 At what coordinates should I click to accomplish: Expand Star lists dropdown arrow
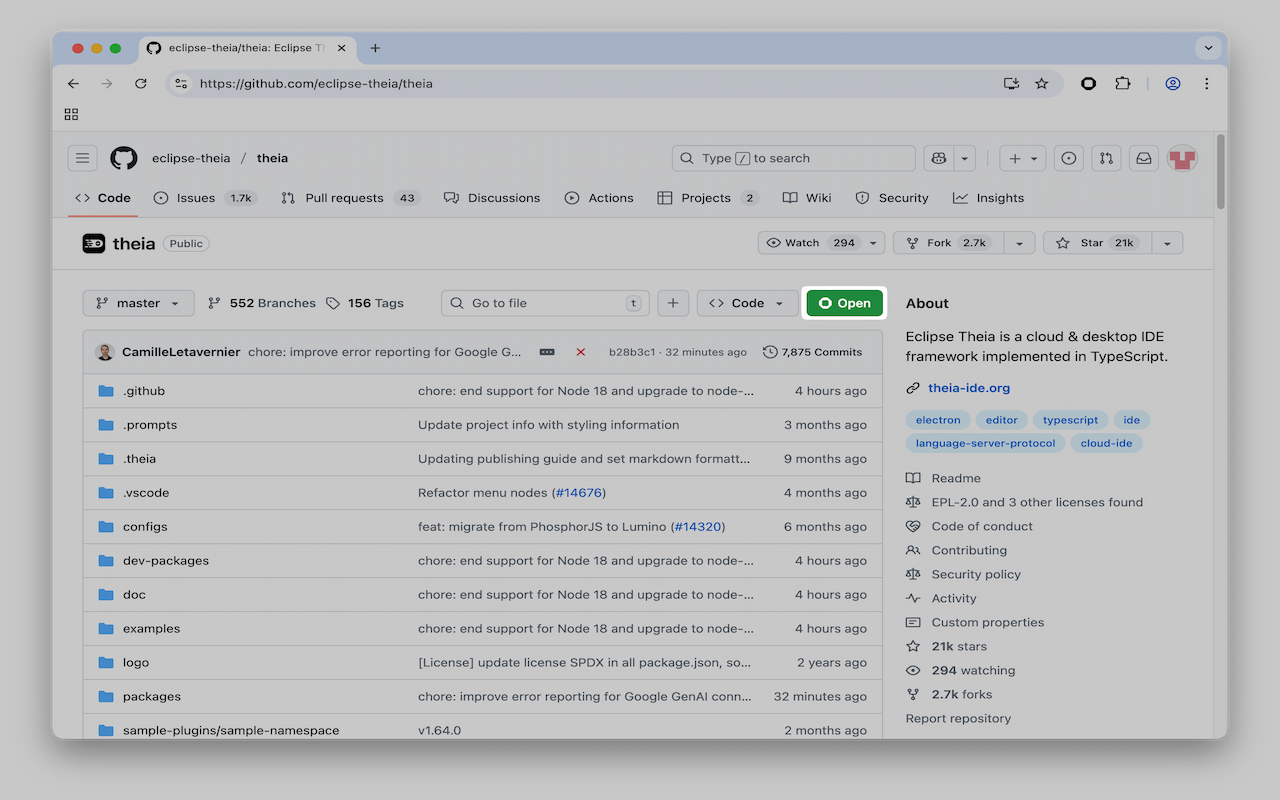tap(1167, 243)
